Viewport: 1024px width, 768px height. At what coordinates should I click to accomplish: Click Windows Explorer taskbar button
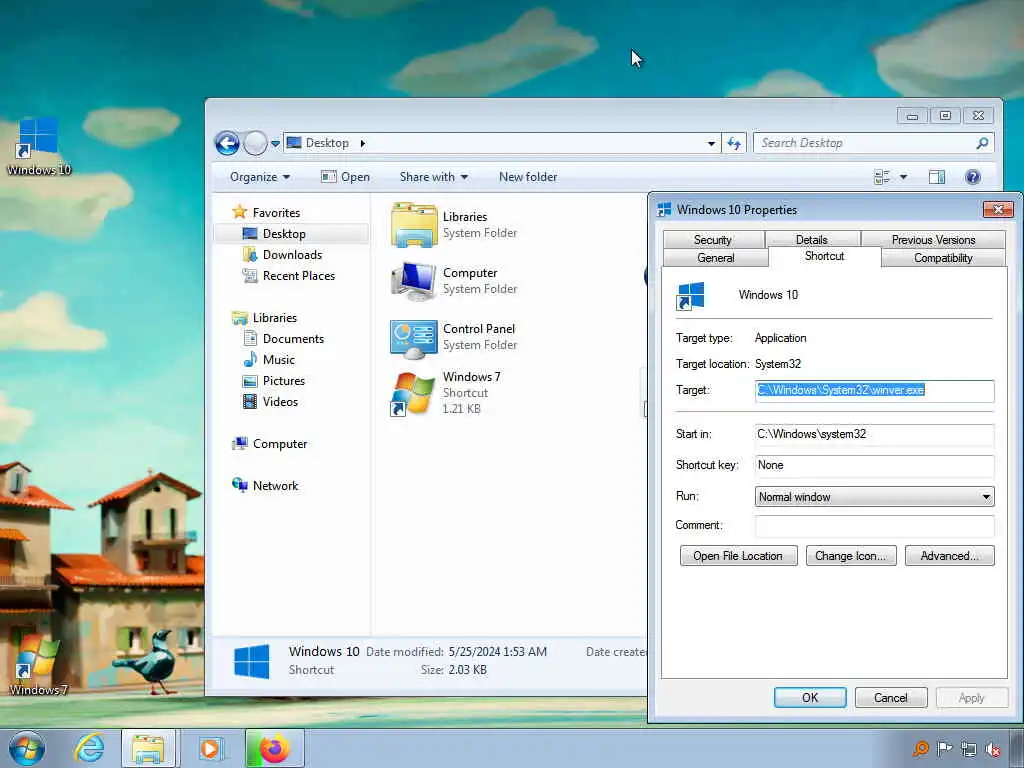pyautogui.click(x=148, y=748)
